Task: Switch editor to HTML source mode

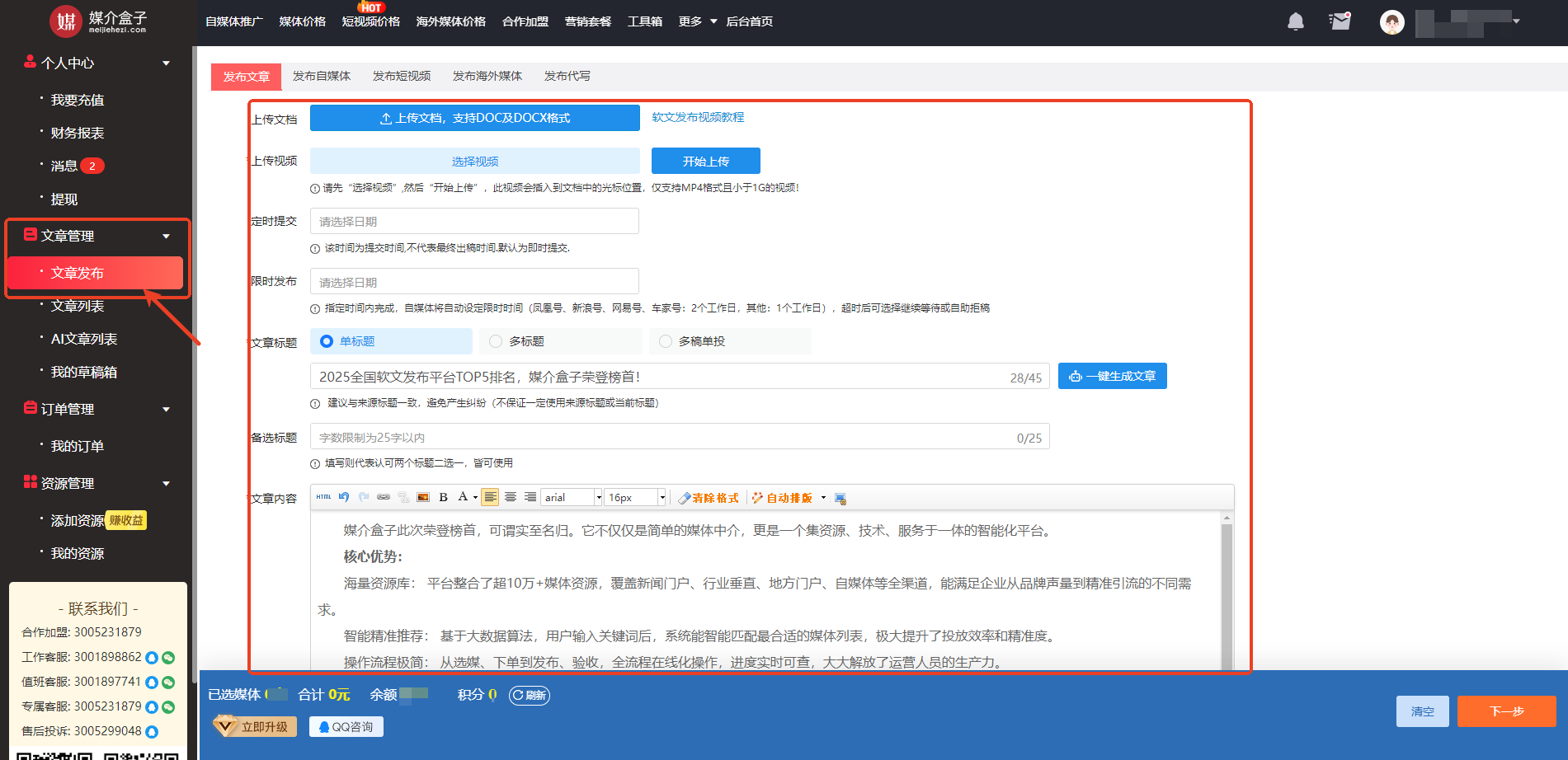Action: [323, 497]
